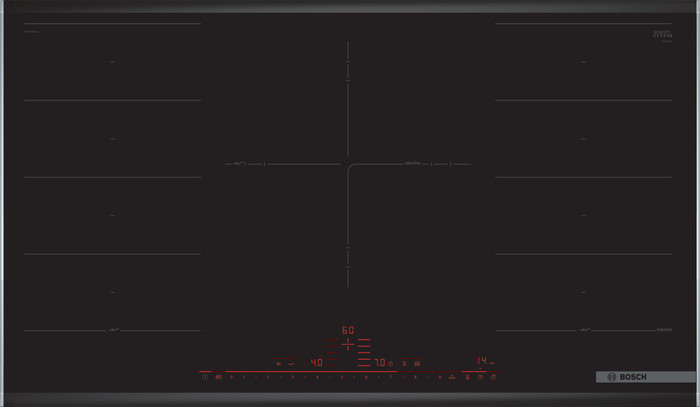Tap the timer symbol beside 7.0
This screenshot has width=700, height=407.
click(x=390, y=363)
